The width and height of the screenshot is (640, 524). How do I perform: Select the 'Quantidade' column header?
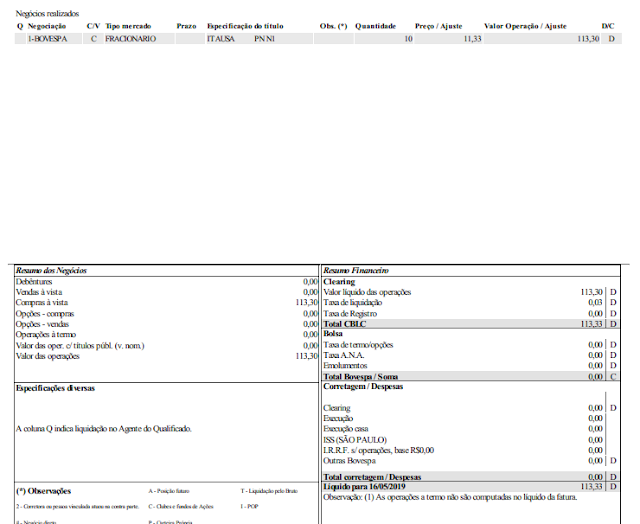(x=375, y=26)
